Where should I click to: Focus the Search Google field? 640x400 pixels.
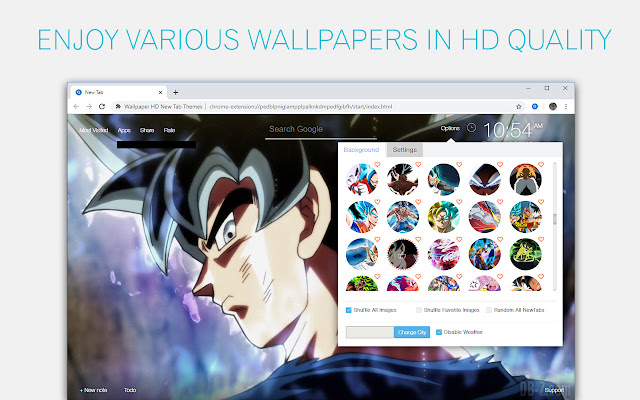(x=320, y=129)
